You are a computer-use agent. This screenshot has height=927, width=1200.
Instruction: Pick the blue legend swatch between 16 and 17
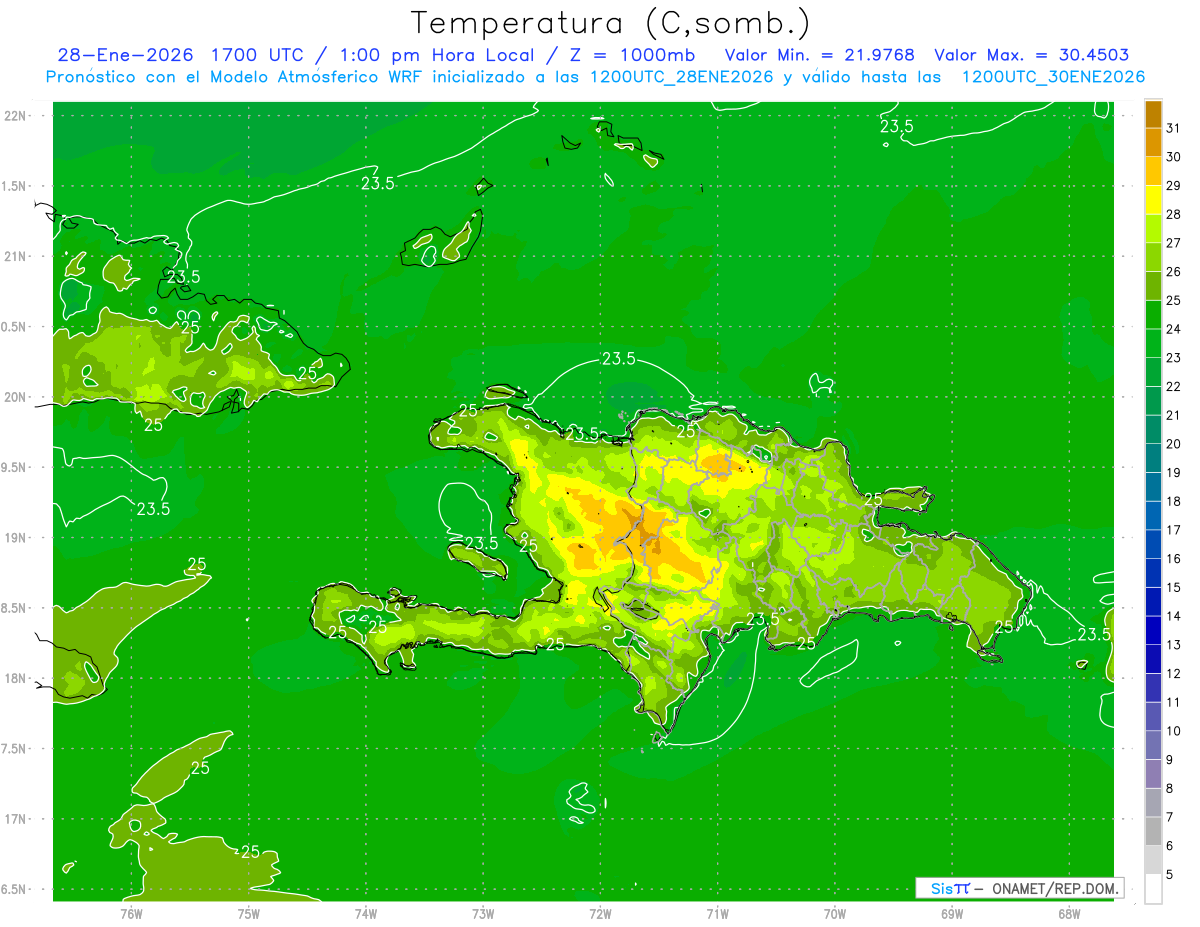point(1153,544)
